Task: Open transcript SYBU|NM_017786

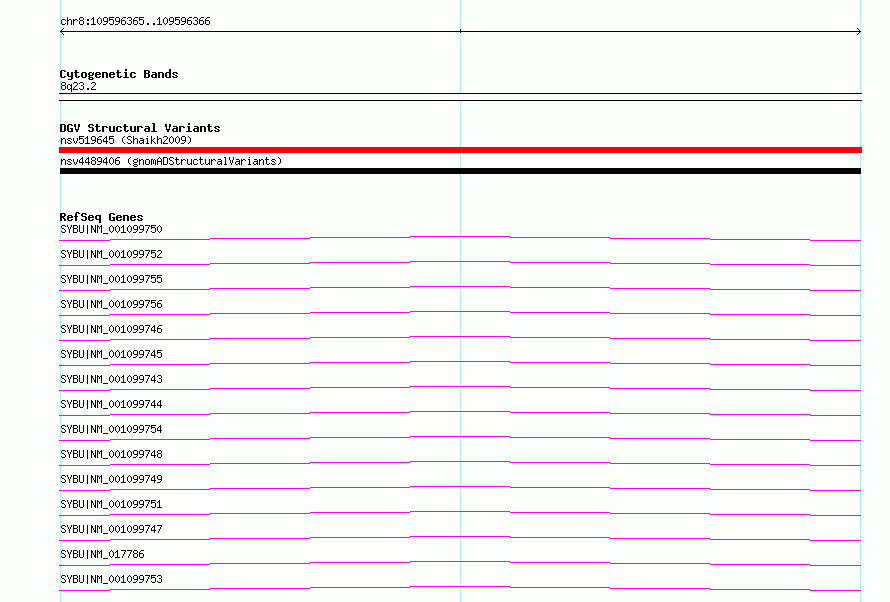Action: coord(102,554)
